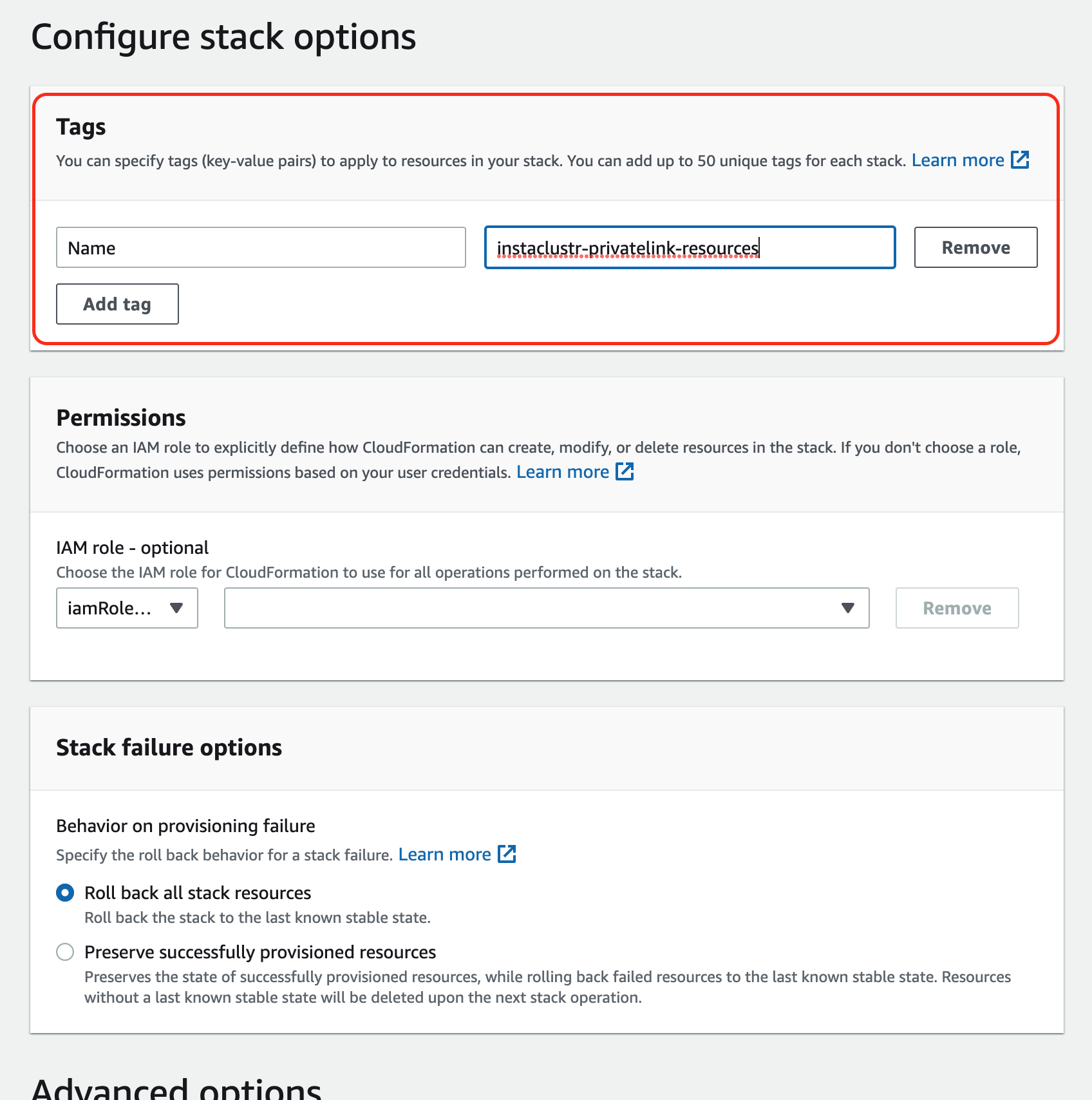Remove the Name tag entry

(975, 247)
